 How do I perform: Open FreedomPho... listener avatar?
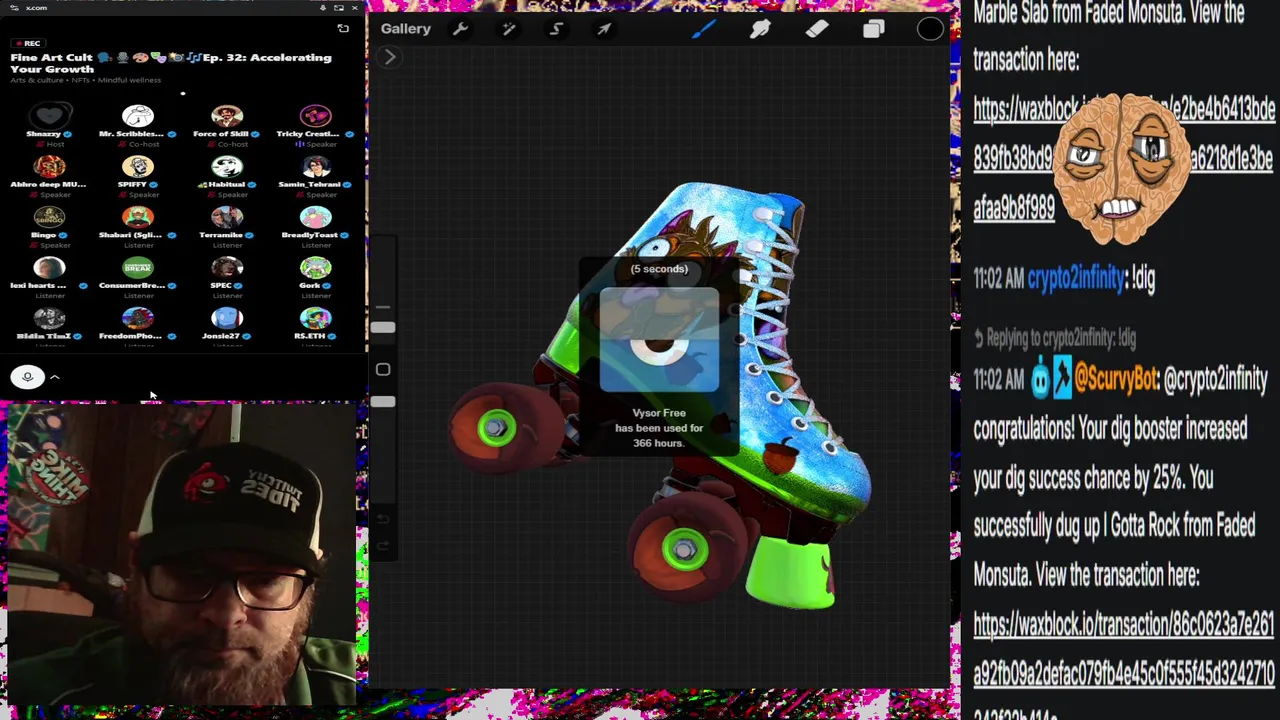click(x=138, y=318)
